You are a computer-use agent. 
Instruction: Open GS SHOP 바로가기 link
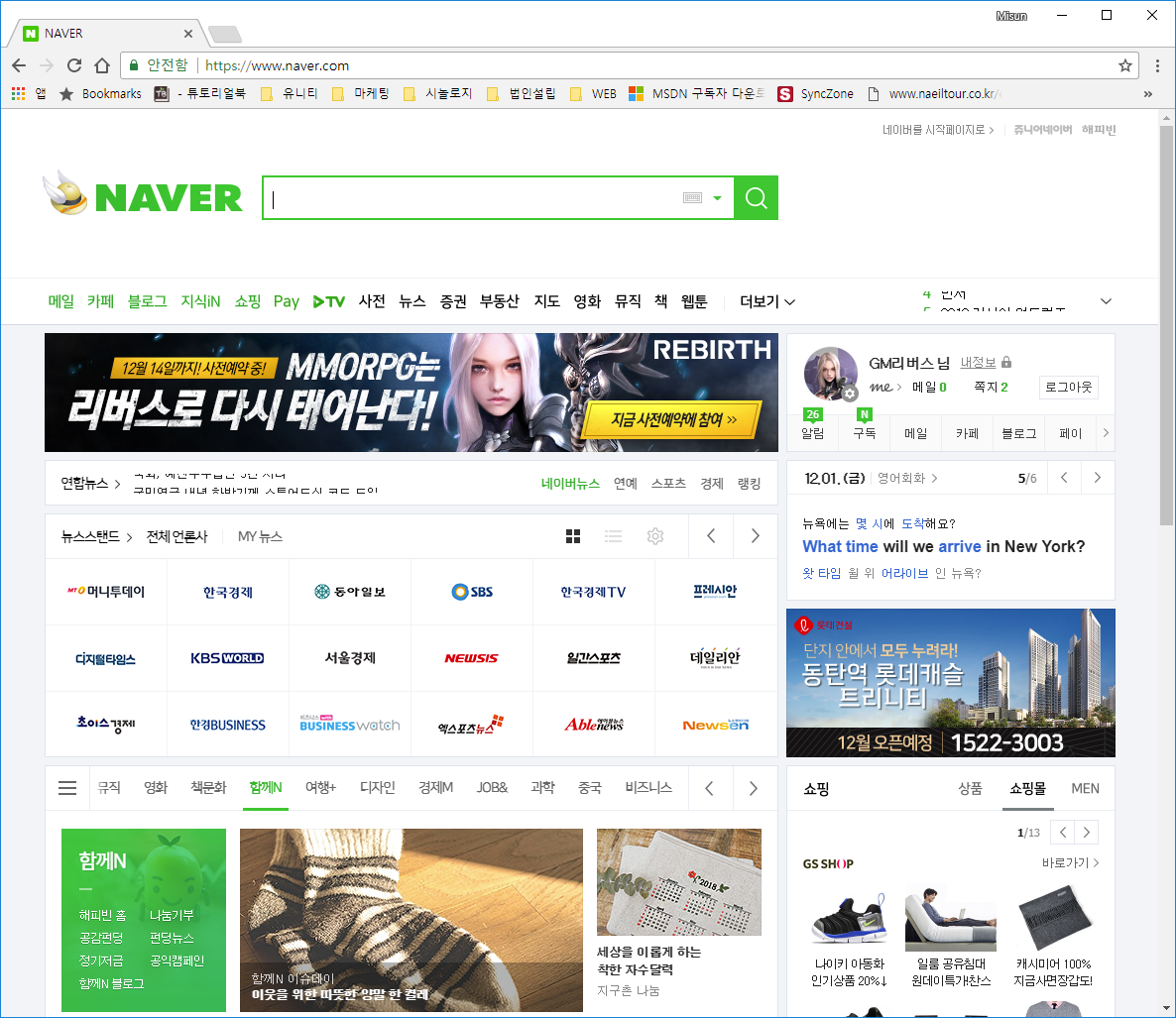(x=1070, y=862)
